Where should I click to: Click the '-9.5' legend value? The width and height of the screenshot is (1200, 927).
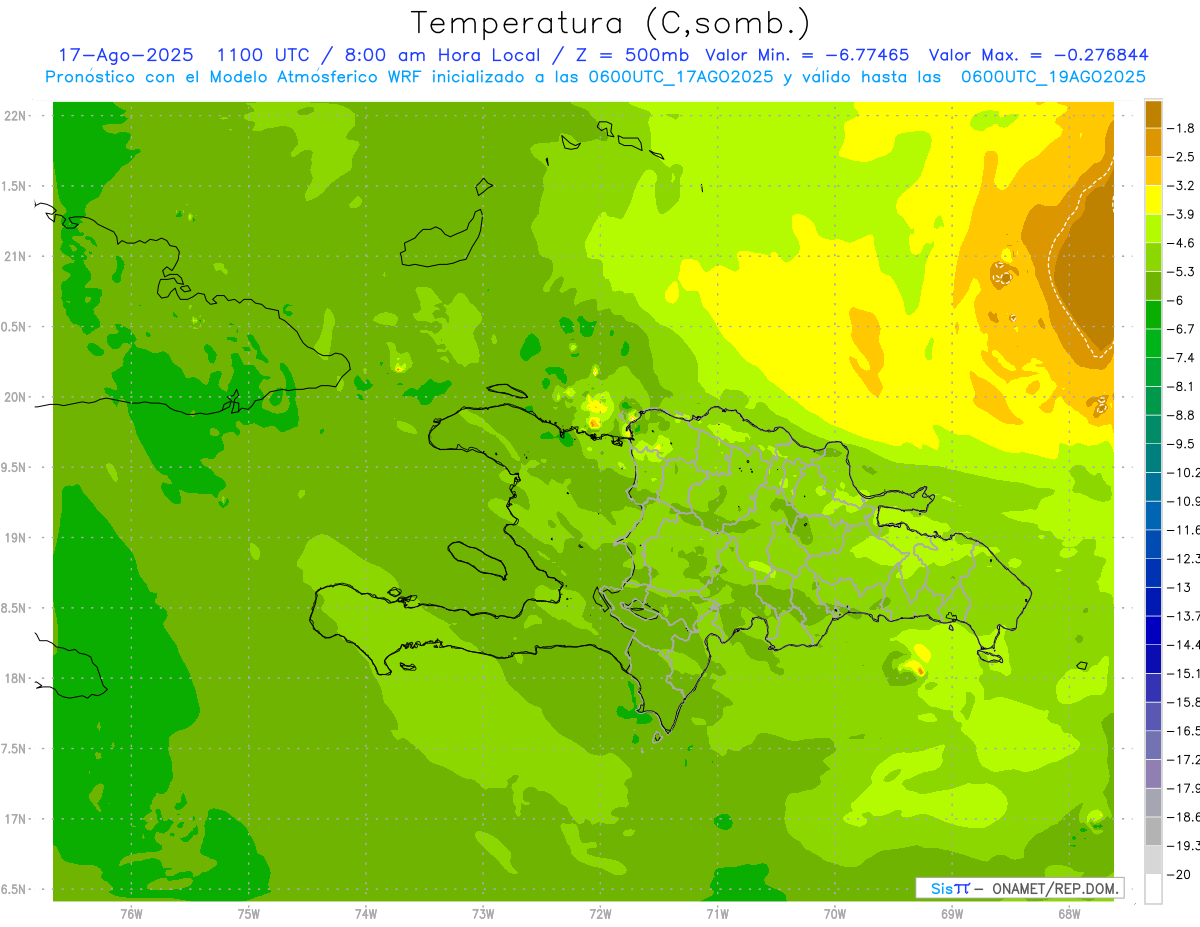1182,444
